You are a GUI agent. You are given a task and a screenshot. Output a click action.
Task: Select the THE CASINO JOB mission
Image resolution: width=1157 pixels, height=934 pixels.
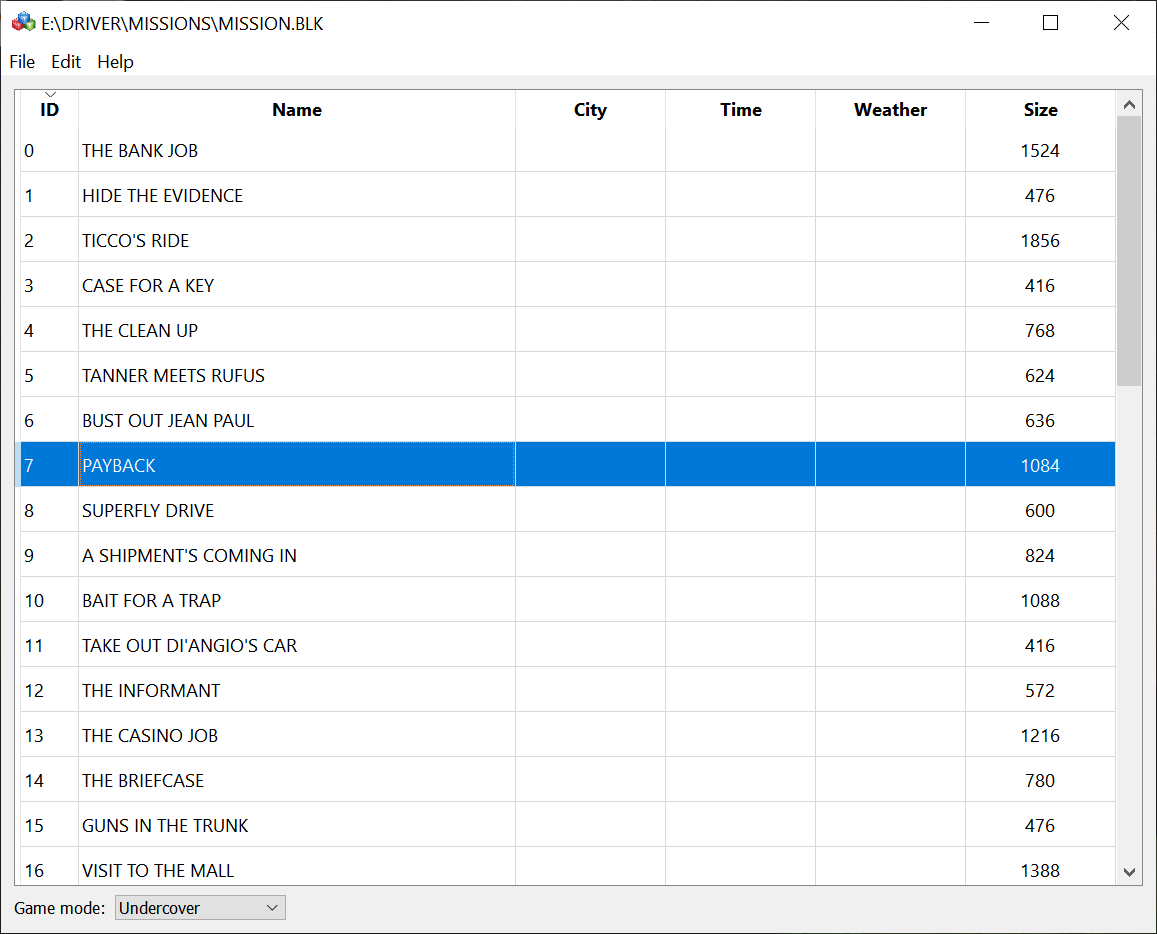pyautogui.click(x=296, y=735)
